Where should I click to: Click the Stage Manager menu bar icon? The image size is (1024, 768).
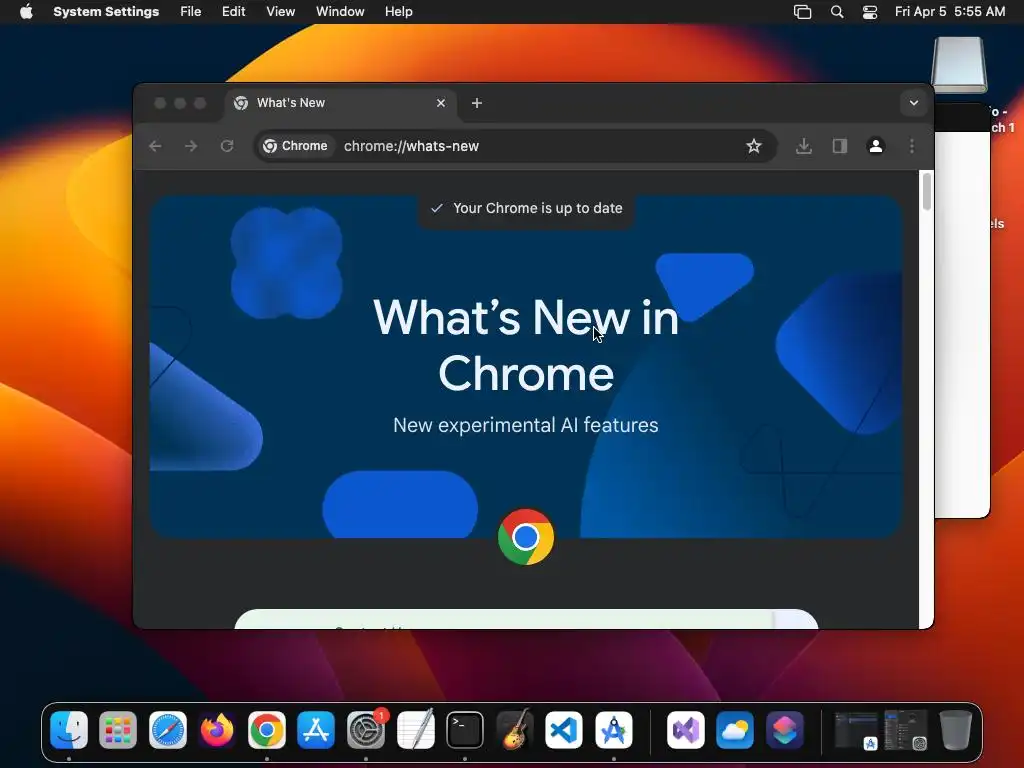pyautogui.click(x=802, y=12)
